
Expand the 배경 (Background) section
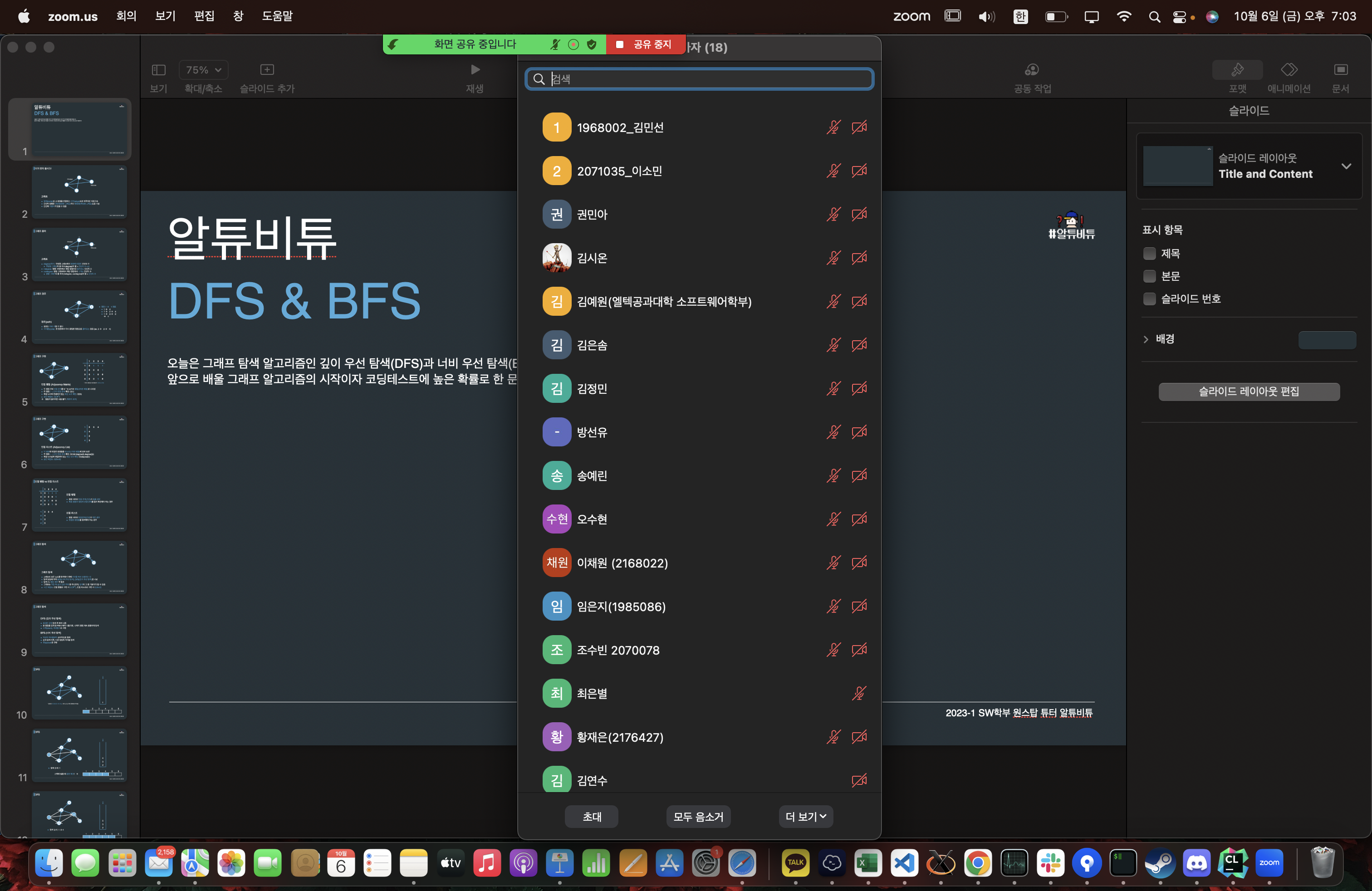[x=1146, y=339]
